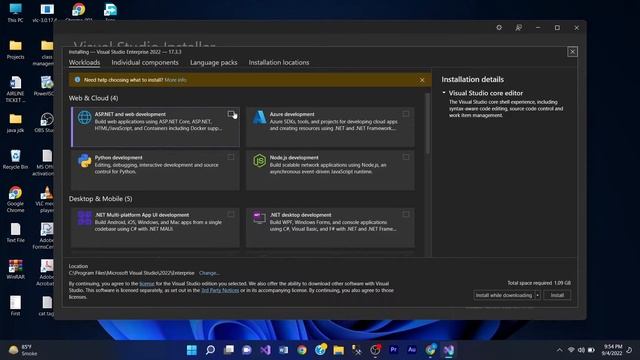The height and width of the screenshot is (360, 640).
Task: Open the 3rd Party Notices link
Action: coord(220,290)
